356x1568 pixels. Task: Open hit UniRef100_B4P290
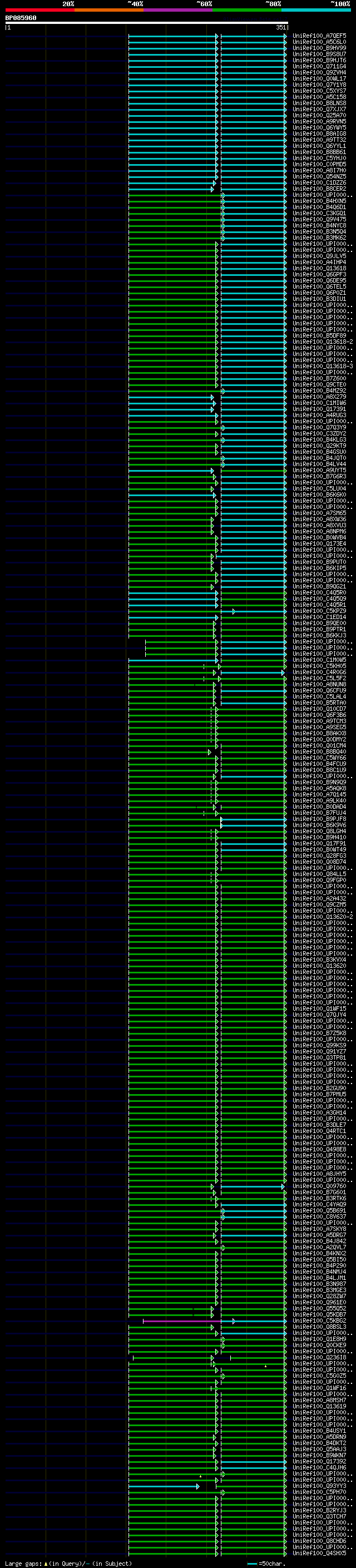point(319,1265)
